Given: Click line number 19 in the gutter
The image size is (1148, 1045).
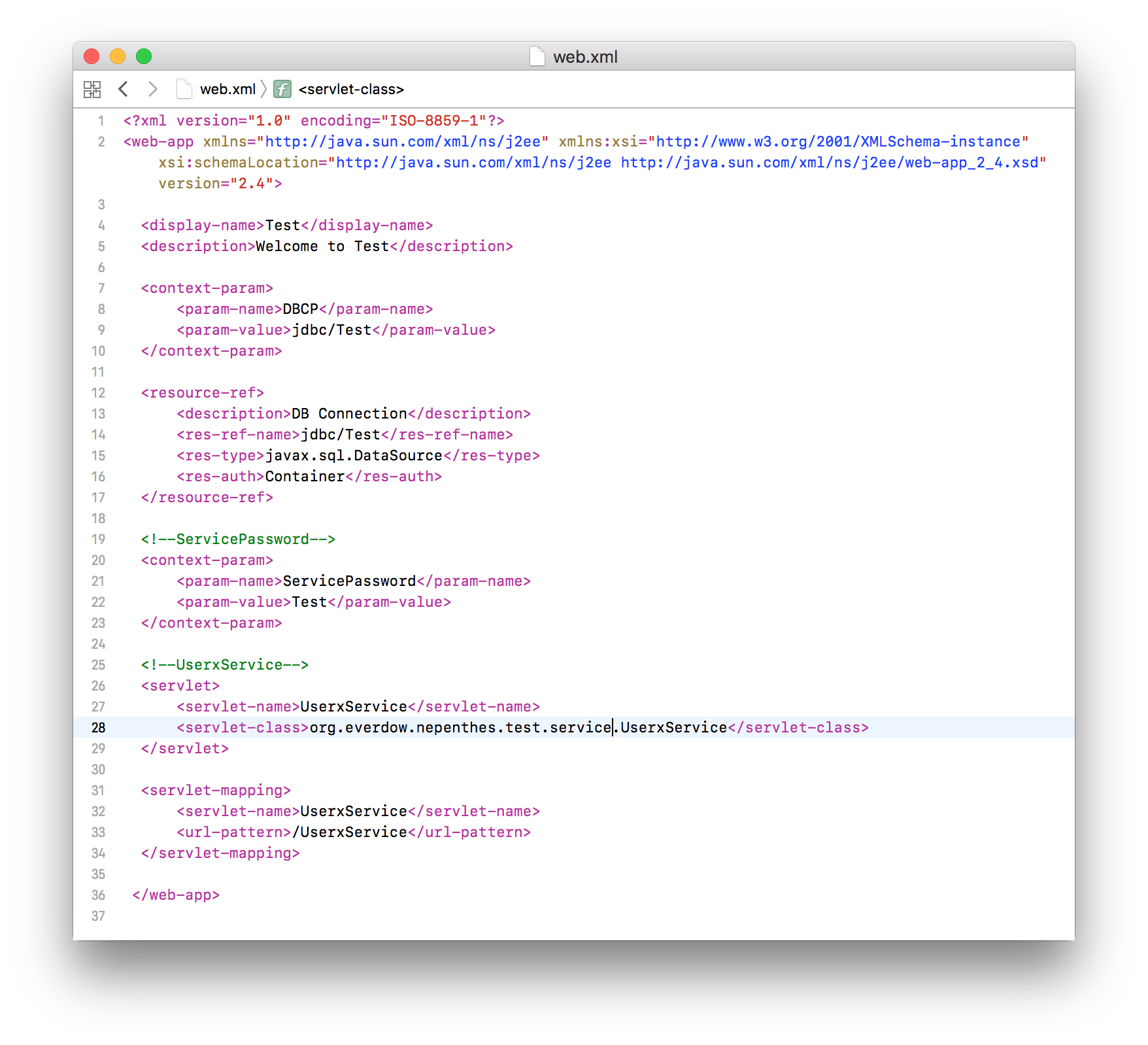Looking at the screenshot, I should 98,540.
